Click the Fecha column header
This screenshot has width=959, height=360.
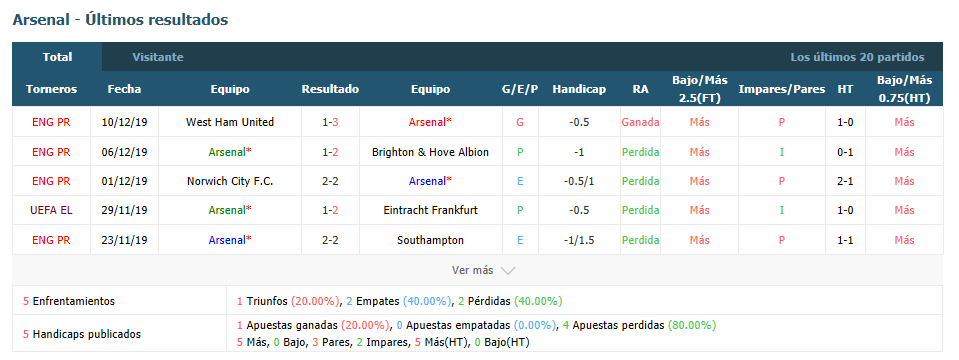point(124,89)
